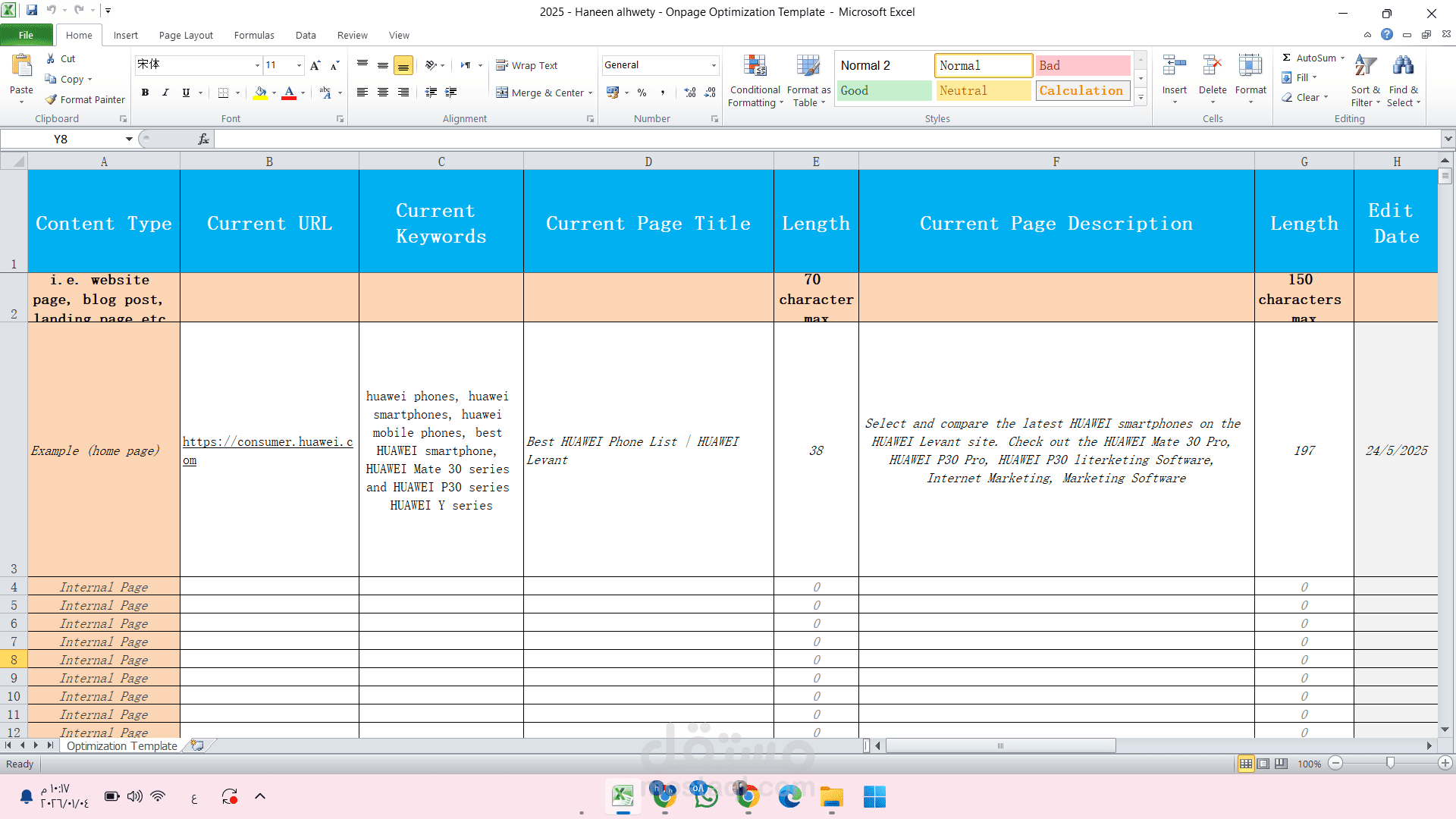The image size is (1456, 819).
Task: Click the Find & Select binoculars icon
Action: point(1403,67)
